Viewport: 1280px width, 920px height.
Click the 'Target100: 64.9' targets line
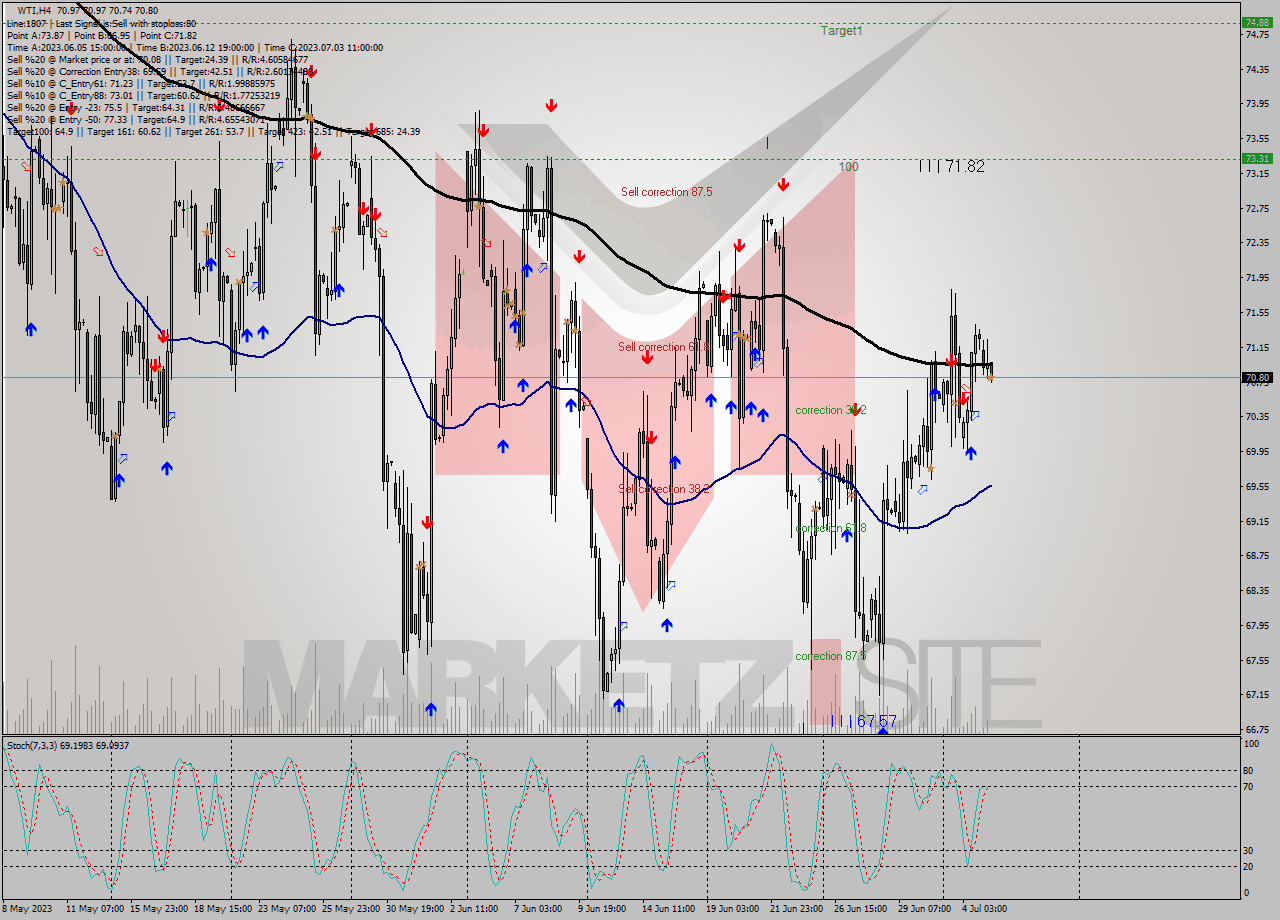click(x=213, y=131)
